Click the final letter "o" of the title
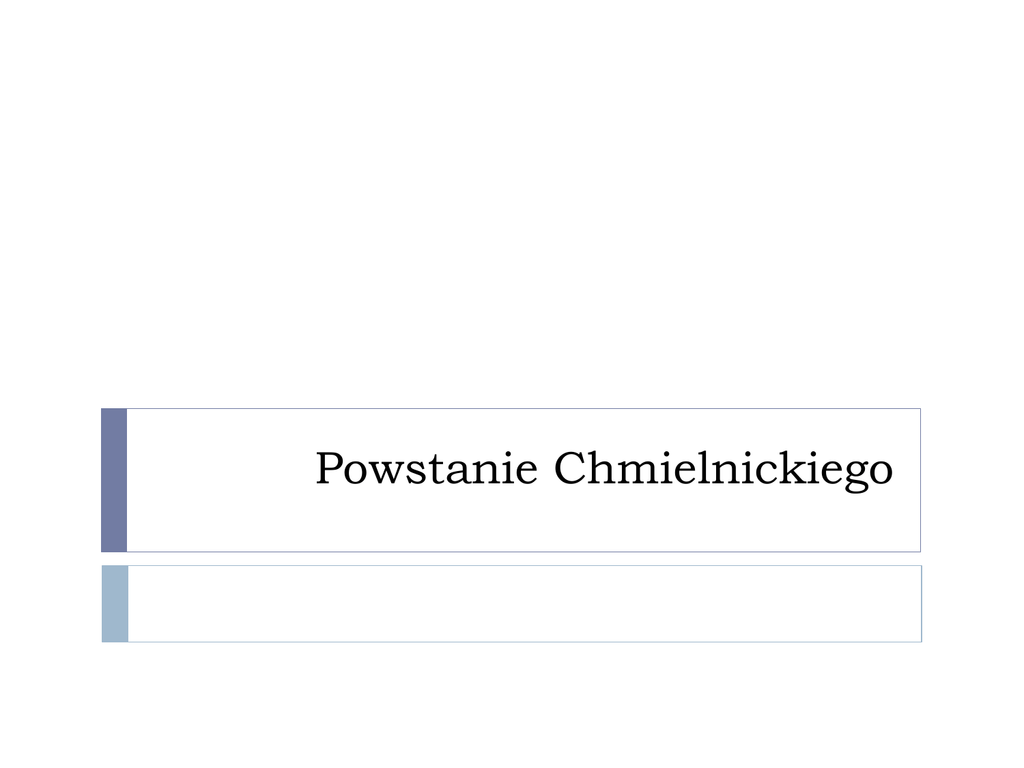This screenshot has height=768, width=1024. 880,471
